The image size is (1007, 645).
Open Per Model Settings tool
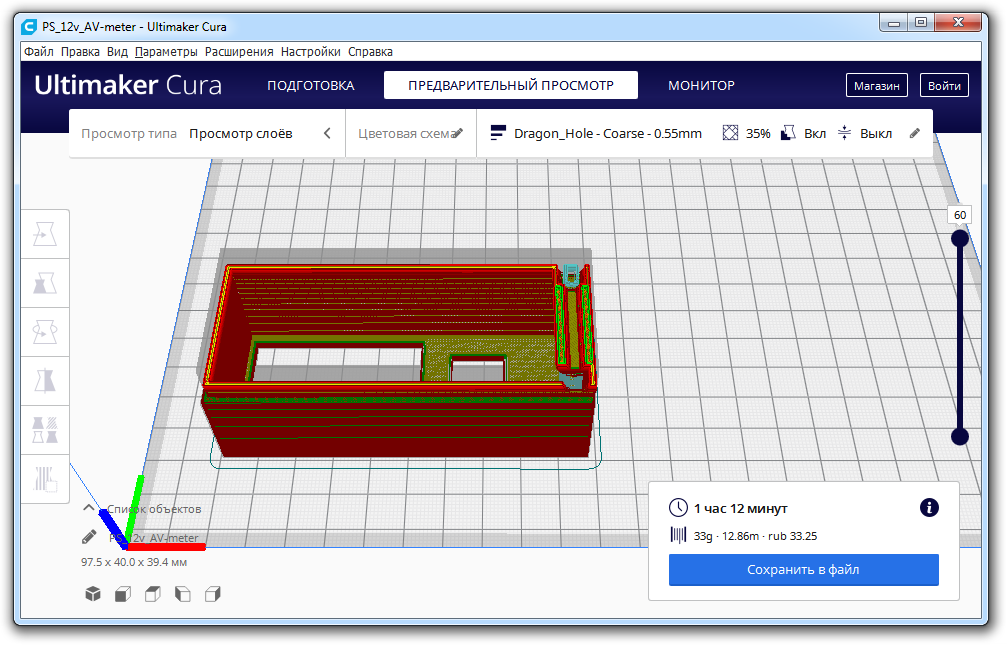(x=45, y=430)
